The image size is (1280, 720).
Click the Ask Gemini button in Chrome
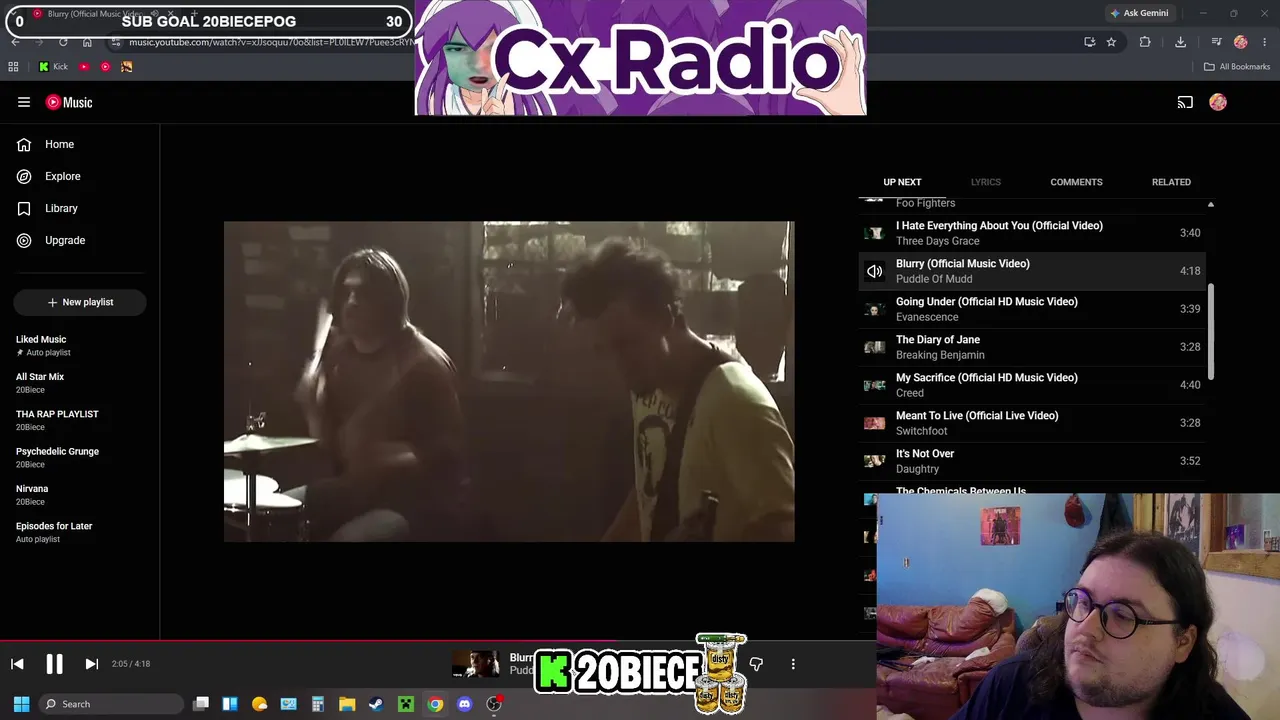1139,13
